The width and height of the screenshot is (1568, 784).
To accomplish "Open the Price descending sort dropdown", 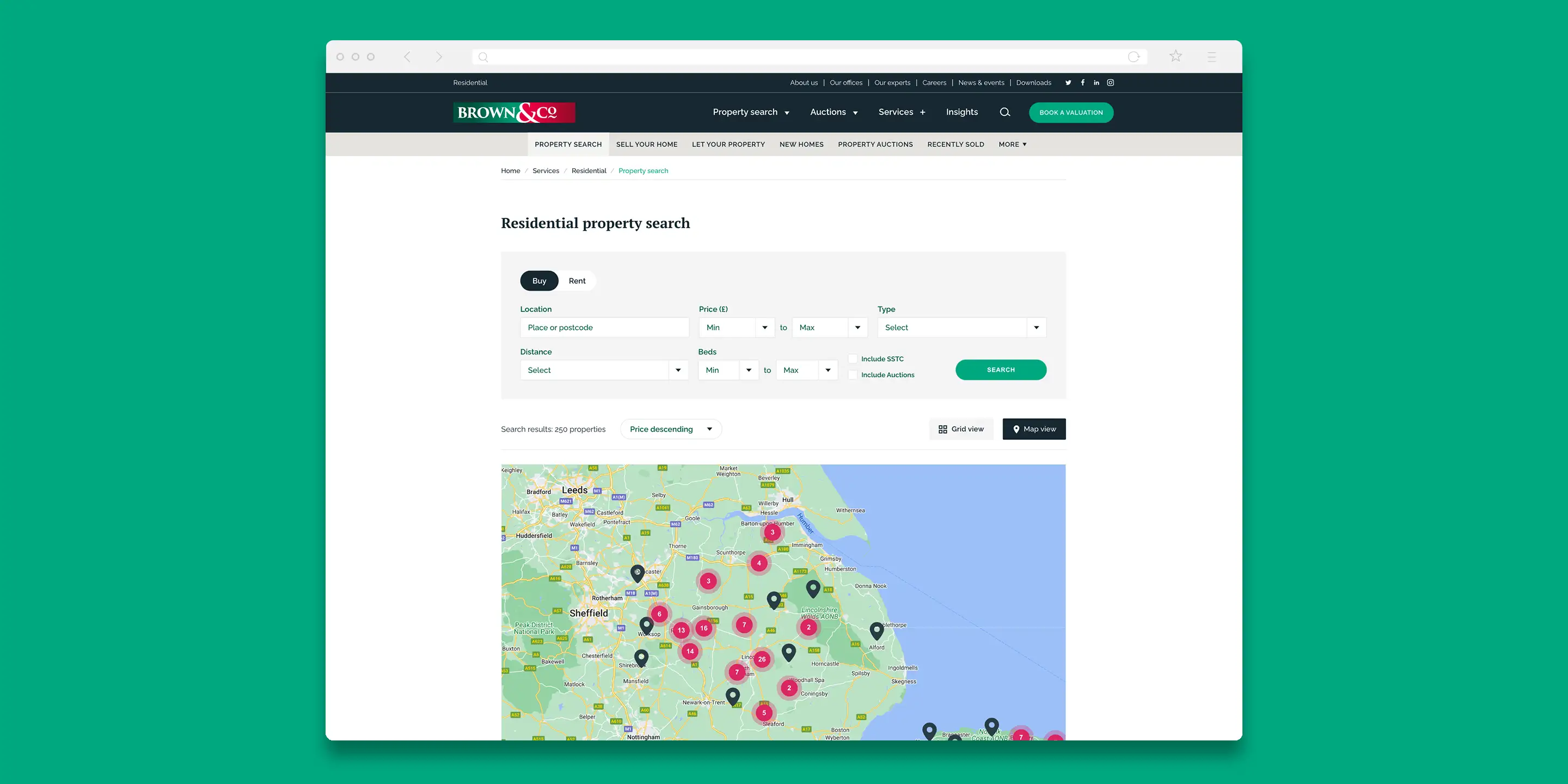I will point(670,429).
